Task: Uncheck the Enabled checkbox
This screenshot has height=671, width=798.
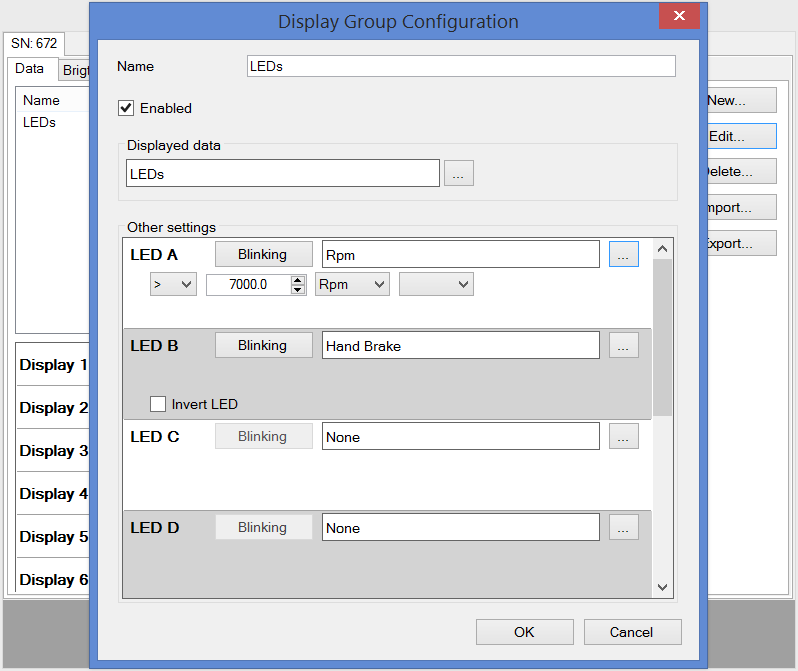Action: 127,108
